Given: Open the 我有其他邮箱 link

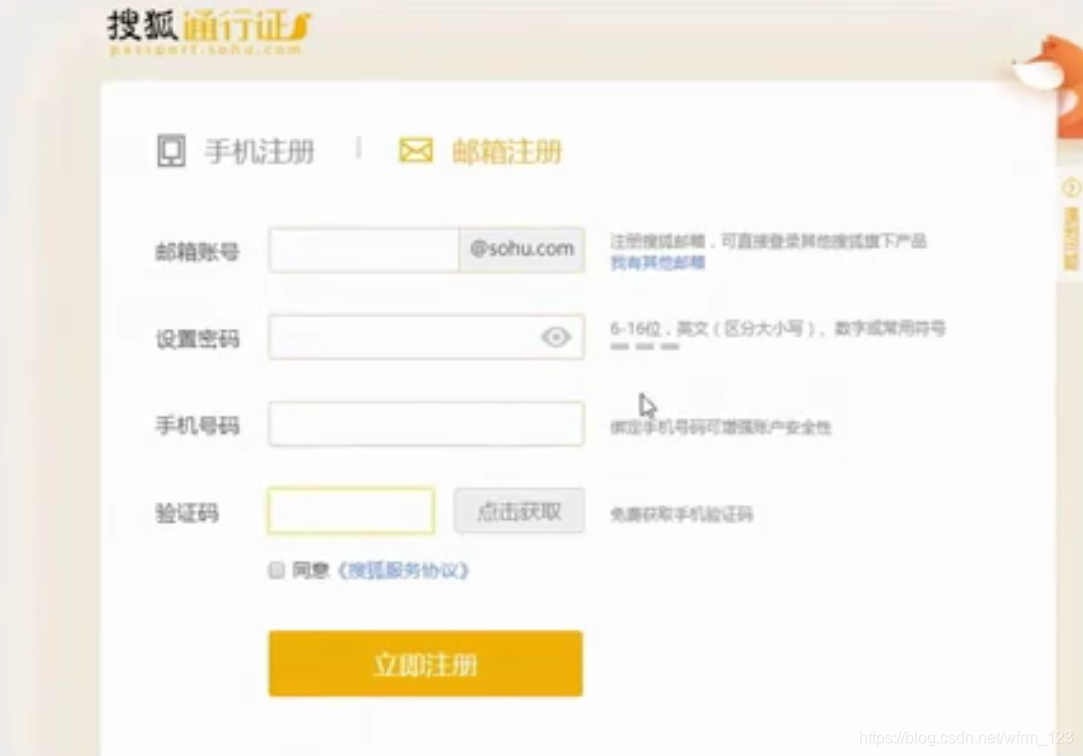Looking at the screenshot, I should pyautogui.click(x=658, y=262).
